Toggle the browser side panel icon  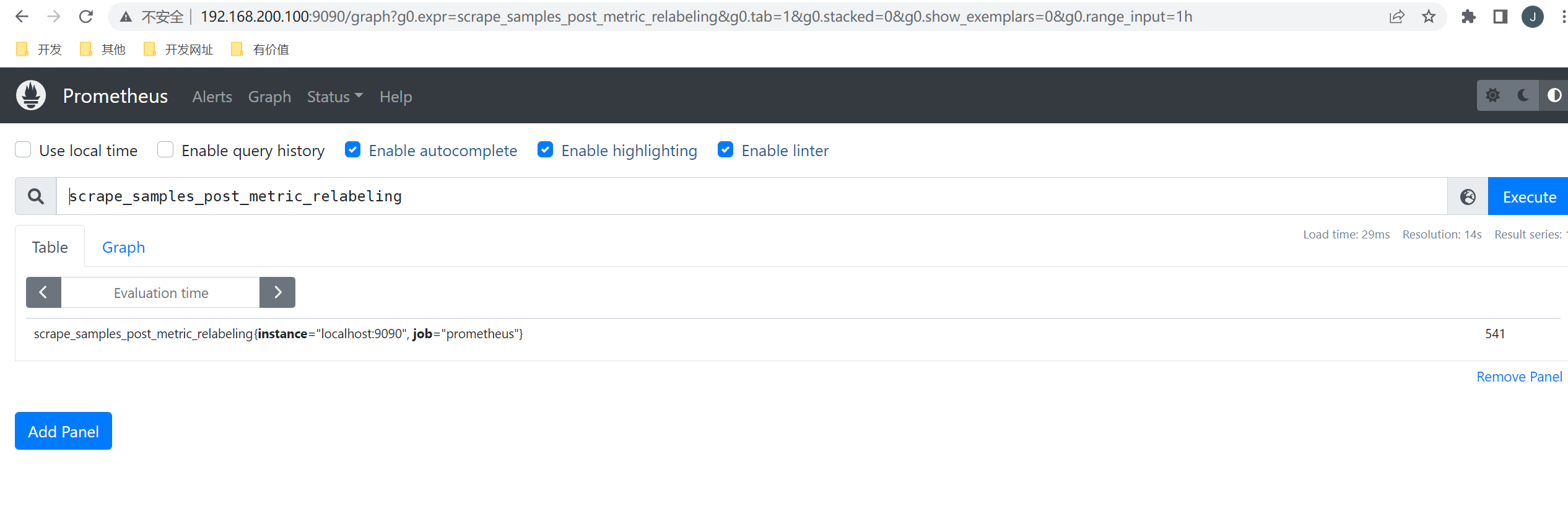pos(1500,17)
